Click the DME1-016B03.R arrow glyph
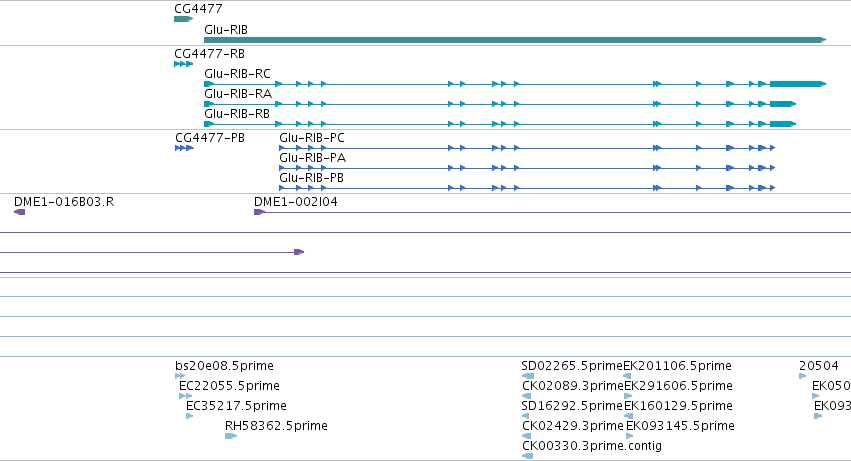This screenshot has width=851, height=461. 20,212
